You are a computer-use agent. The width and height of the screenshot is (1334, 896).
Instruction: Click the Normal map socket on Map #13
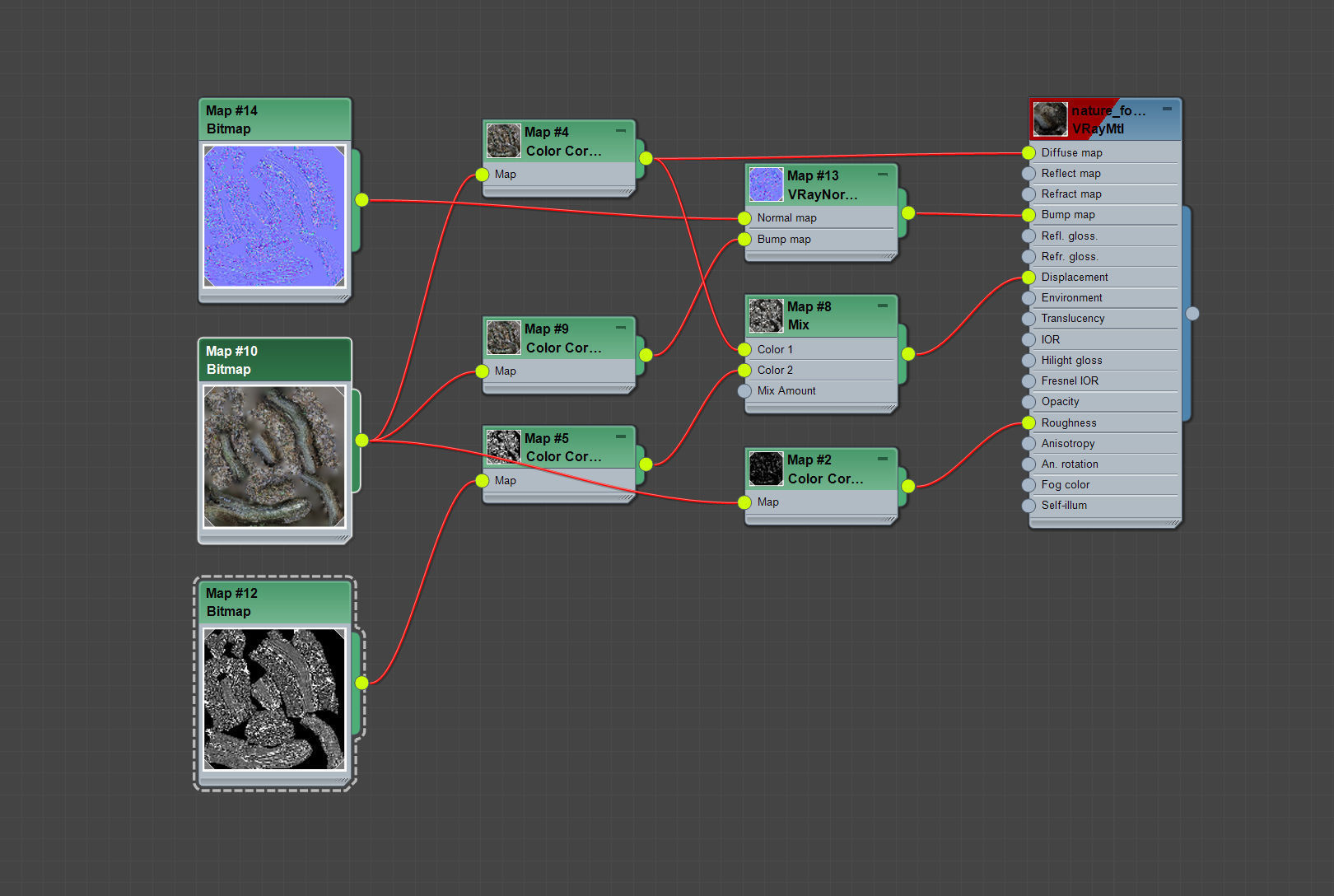744,218
